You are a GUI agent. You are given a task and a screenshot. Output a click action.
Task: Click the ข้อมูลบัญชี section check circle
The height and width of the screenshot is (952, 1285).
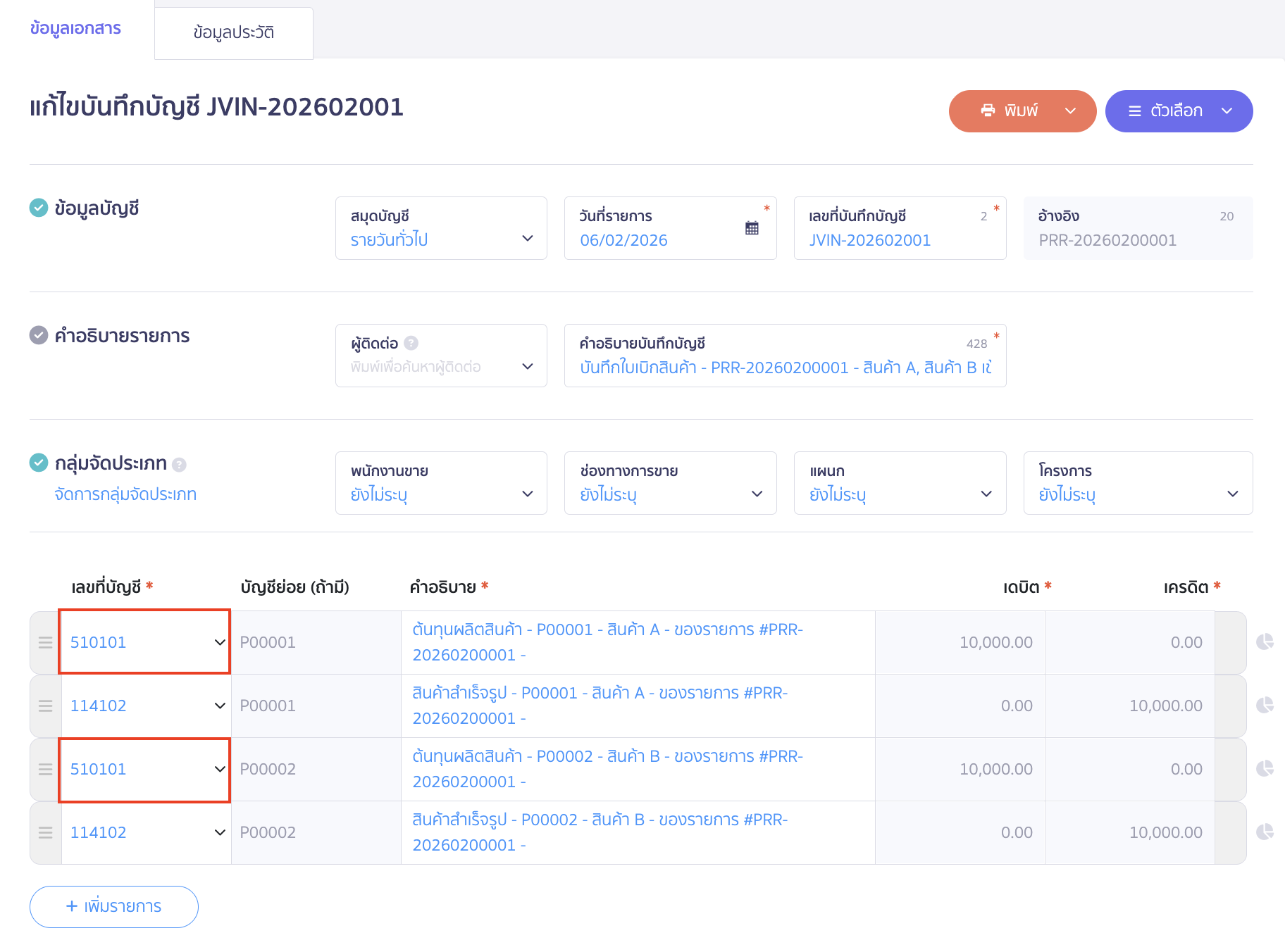(39, 208)
